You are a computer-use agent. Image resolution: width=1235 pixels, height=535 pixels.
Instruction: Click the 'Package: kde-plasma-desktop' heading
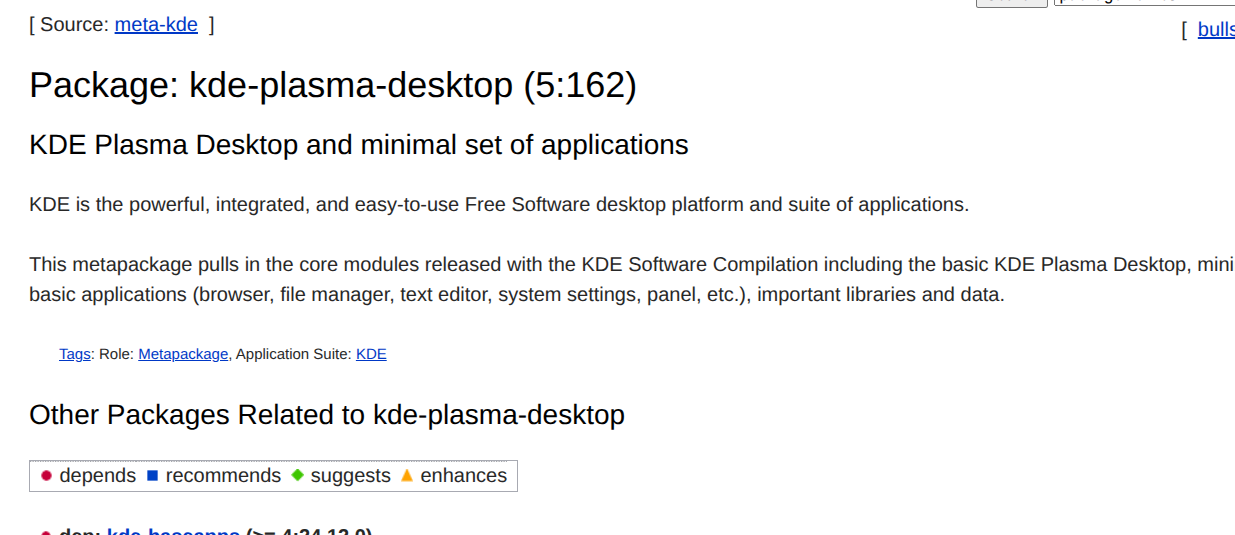pyautogui.click(x=332, y=86)
